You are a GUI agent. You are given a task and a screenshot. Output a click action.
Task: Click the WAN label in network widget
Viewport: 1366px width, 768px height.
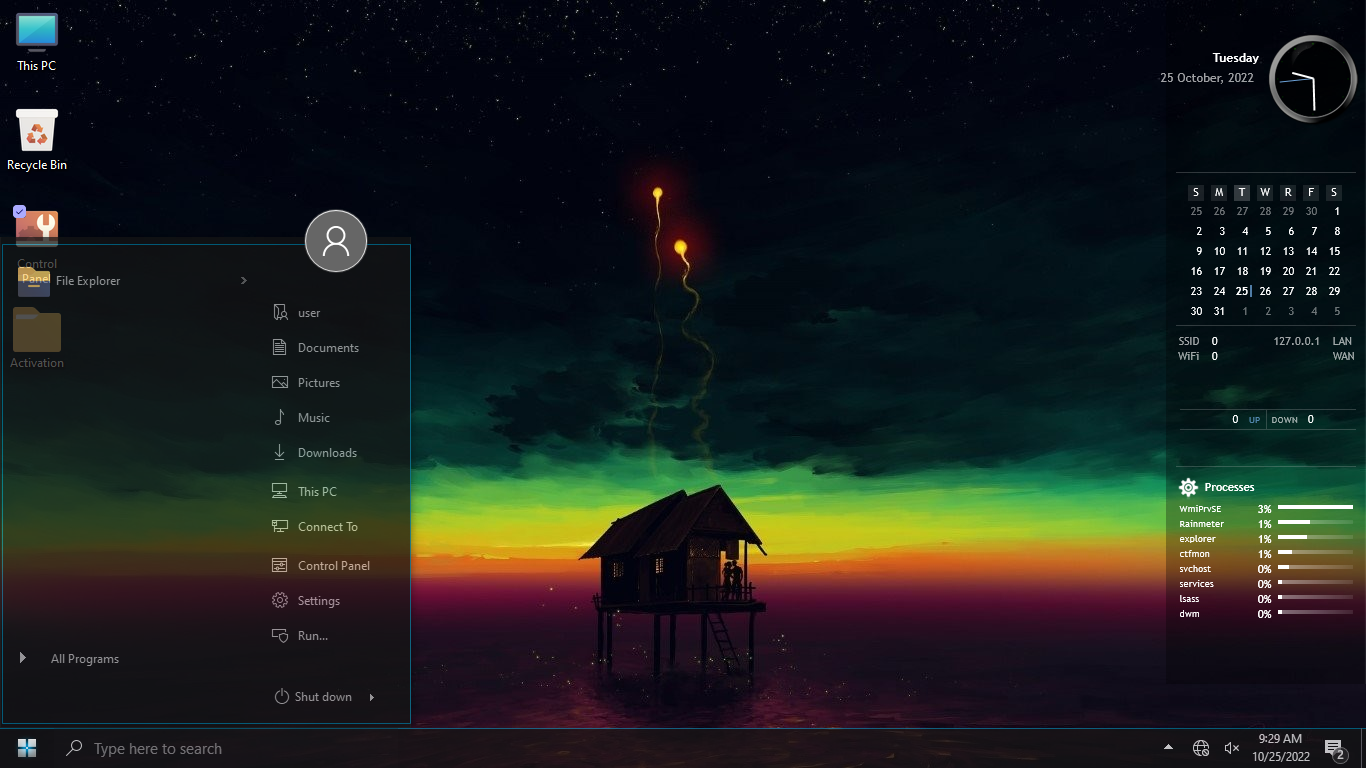pos(1343,356)
